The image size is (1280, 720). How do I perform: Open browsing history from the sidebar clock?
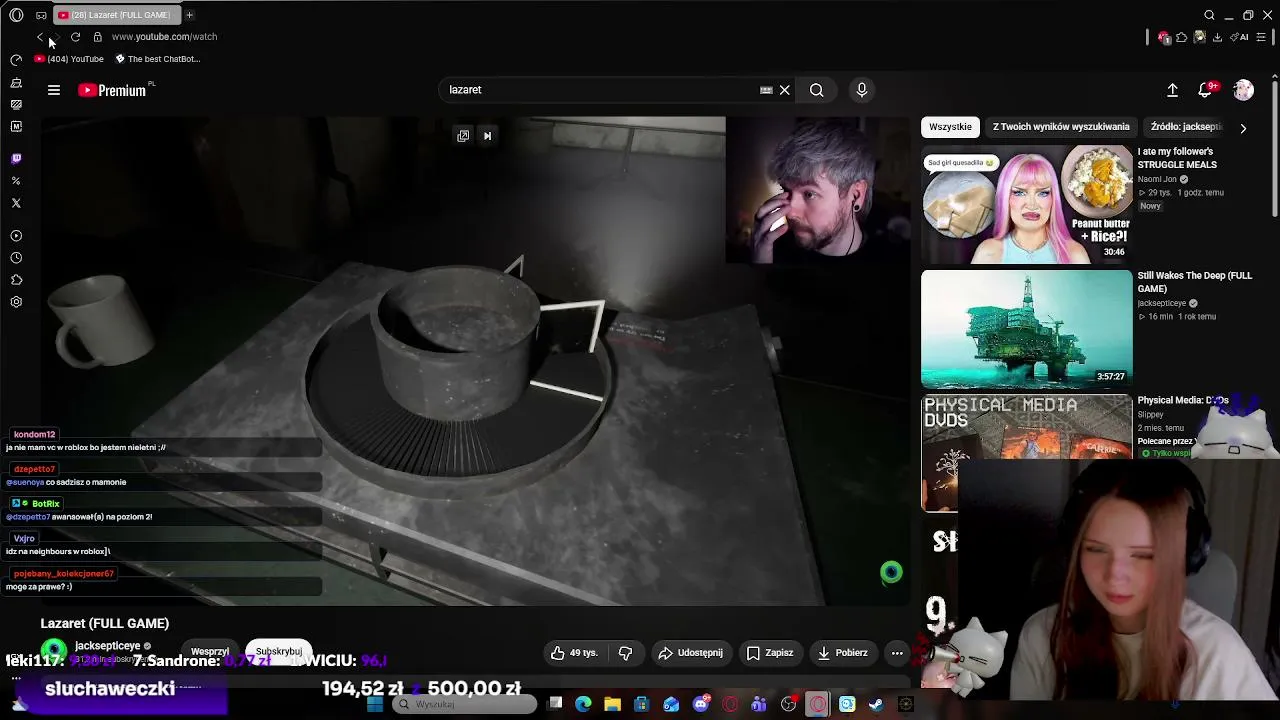pyautogui.click(x=16, y=258)
